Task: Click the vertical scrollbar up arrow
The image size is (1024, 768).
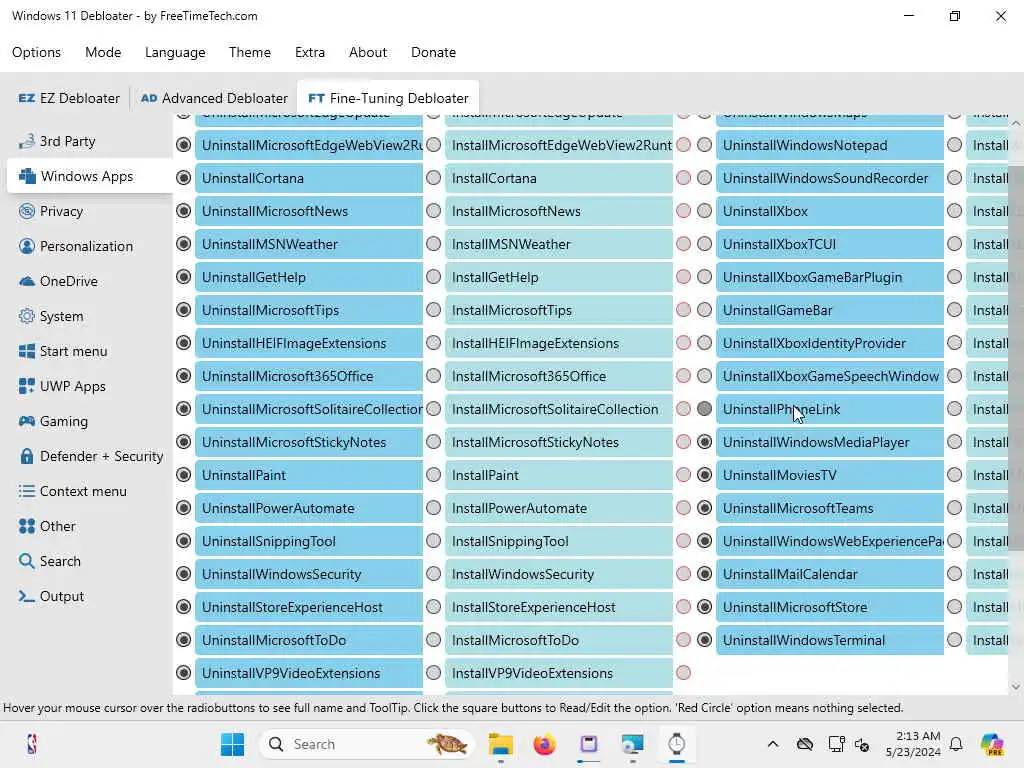Action: click(1016, 123)
